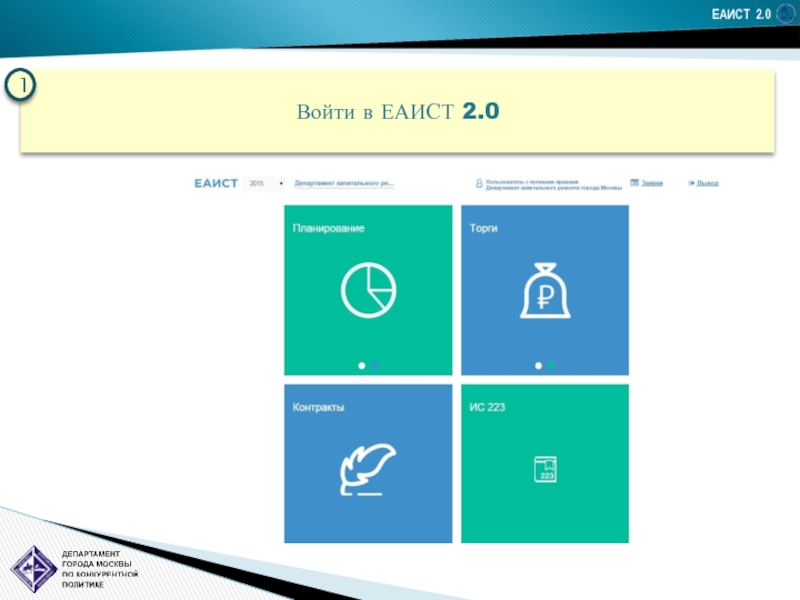Click the Департамент капитального ремонта города Москвы user subtitle
Screen dimensions: 800x600
(554, 188)
